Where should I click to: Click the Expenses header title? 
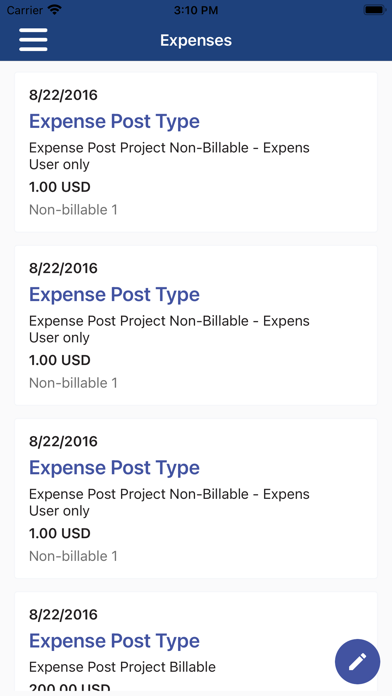click(196, 40)
